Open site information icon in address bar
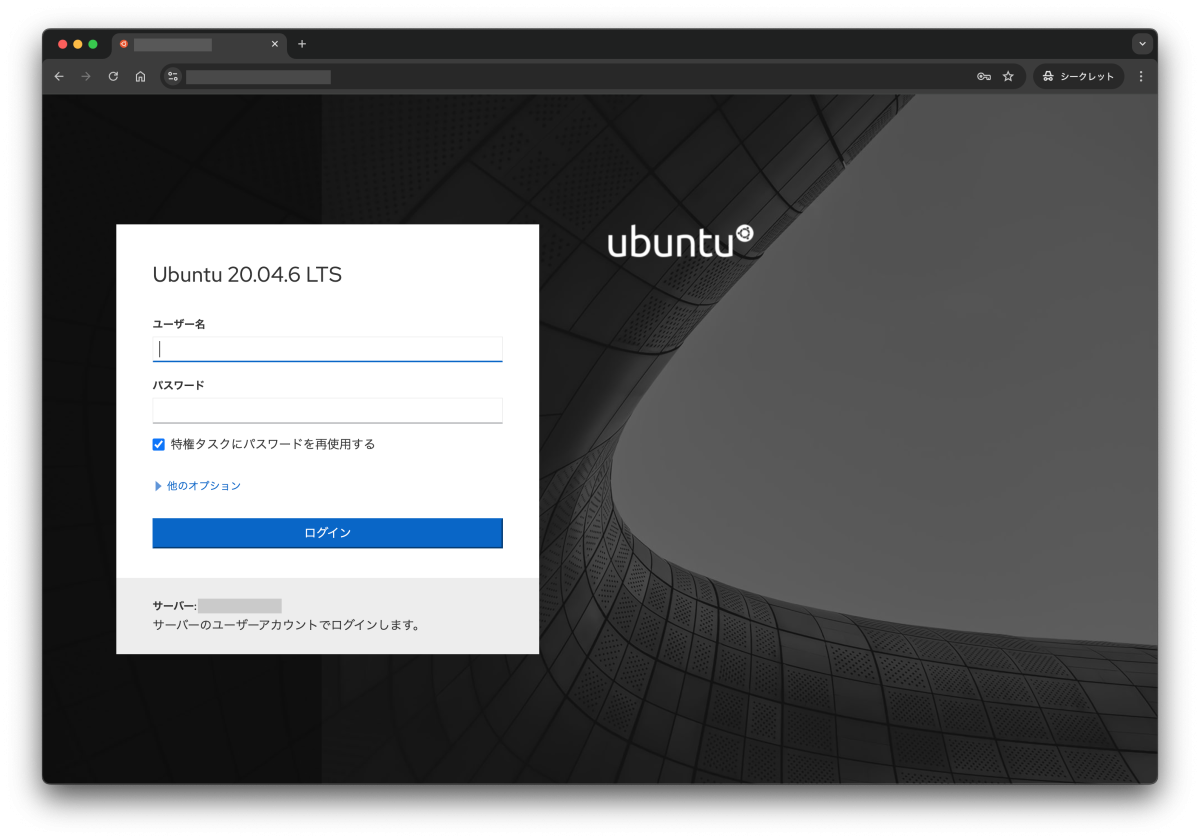The width and height of the screenshot is (1200, 840). [x=173, y=76]
